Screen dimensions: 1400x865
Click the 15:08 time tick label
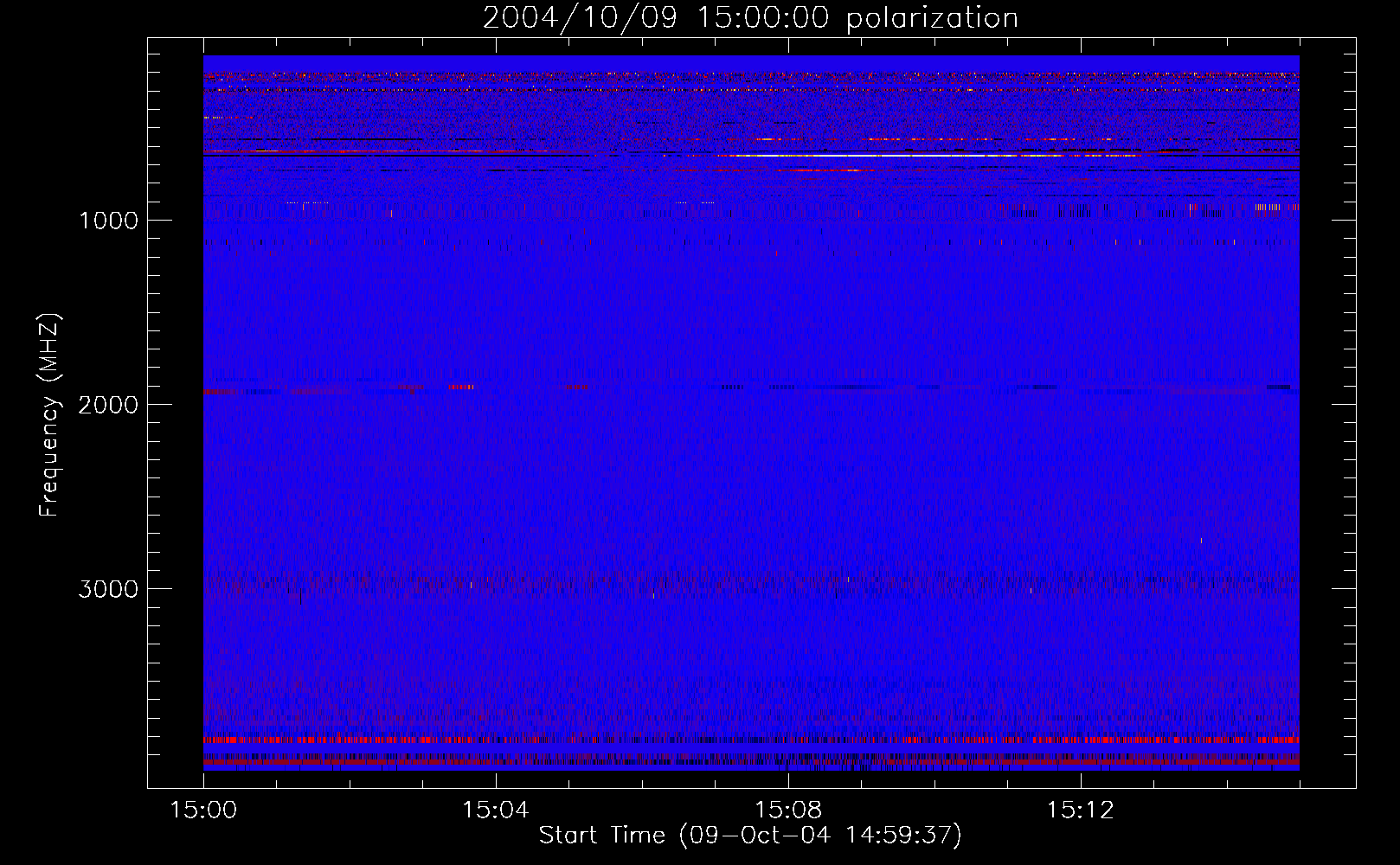pos(788,811)
